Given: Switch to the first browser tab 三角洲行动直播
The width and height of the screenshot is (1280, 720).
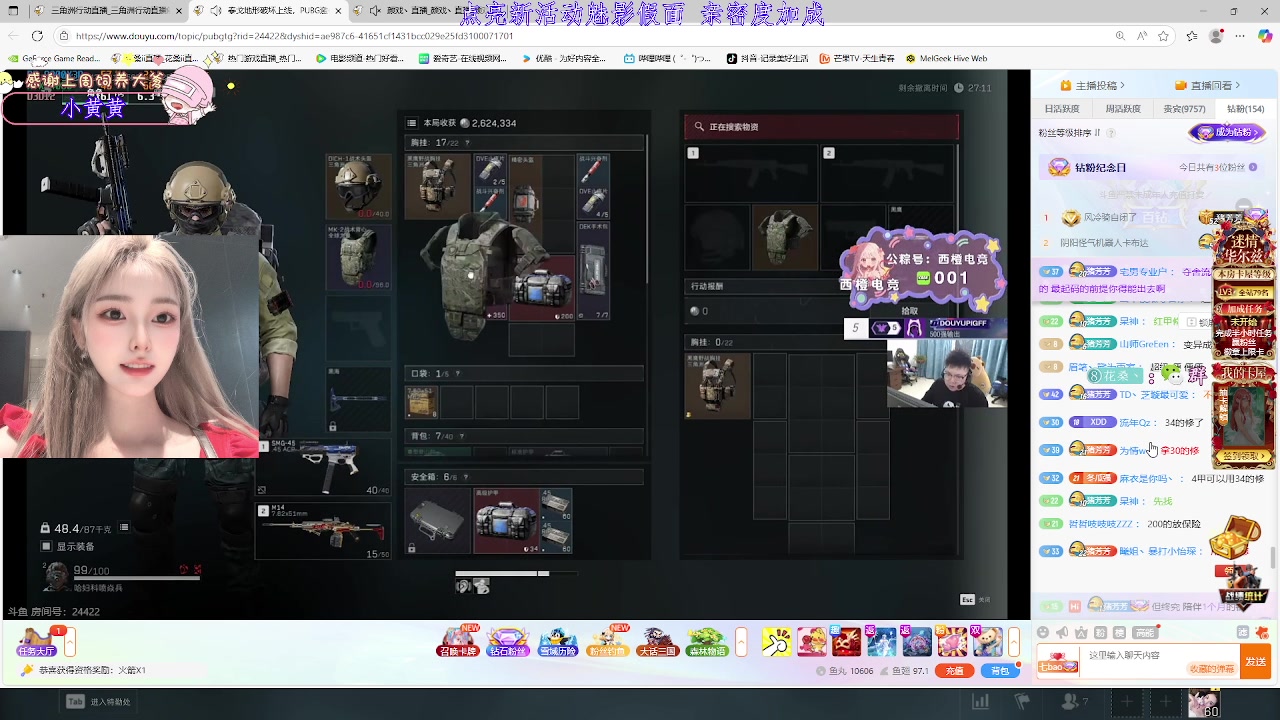Looking at the screenshot, I should [108, 11].
